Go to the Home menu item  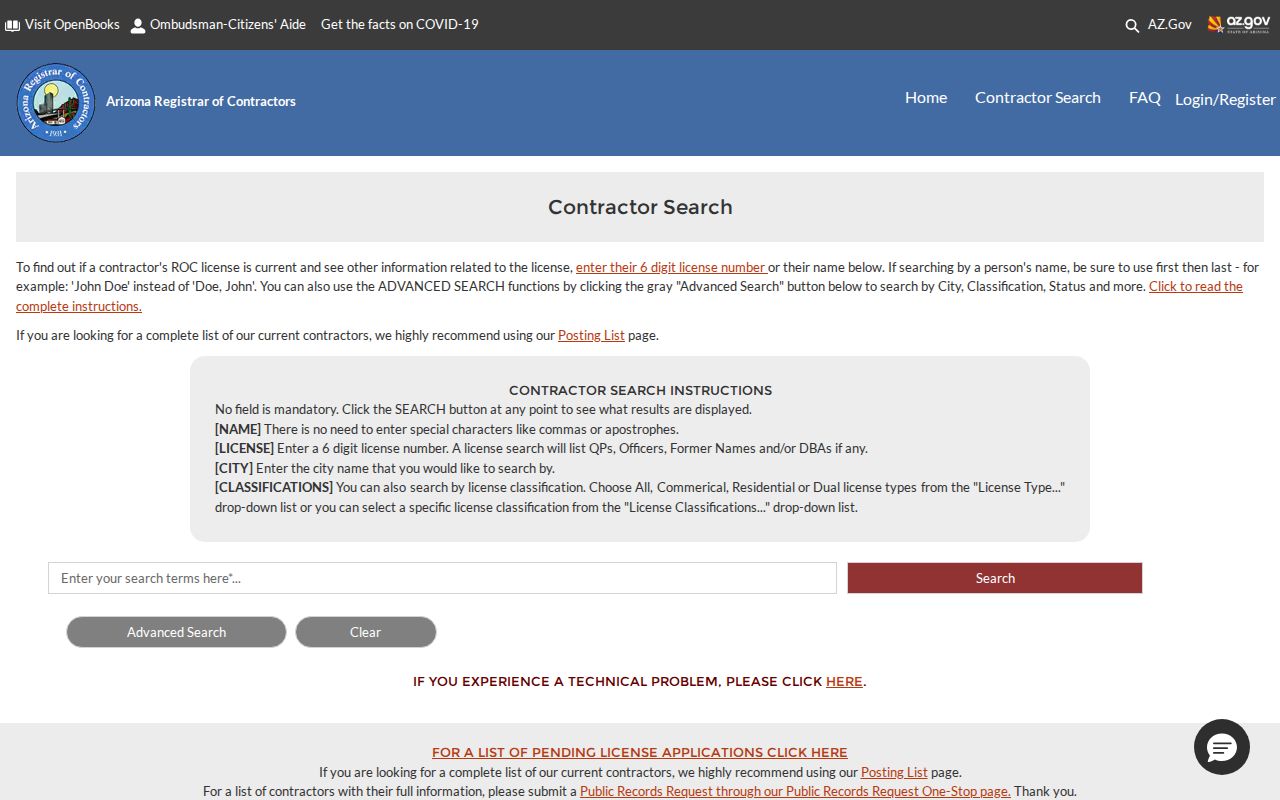tap(926, 97)
